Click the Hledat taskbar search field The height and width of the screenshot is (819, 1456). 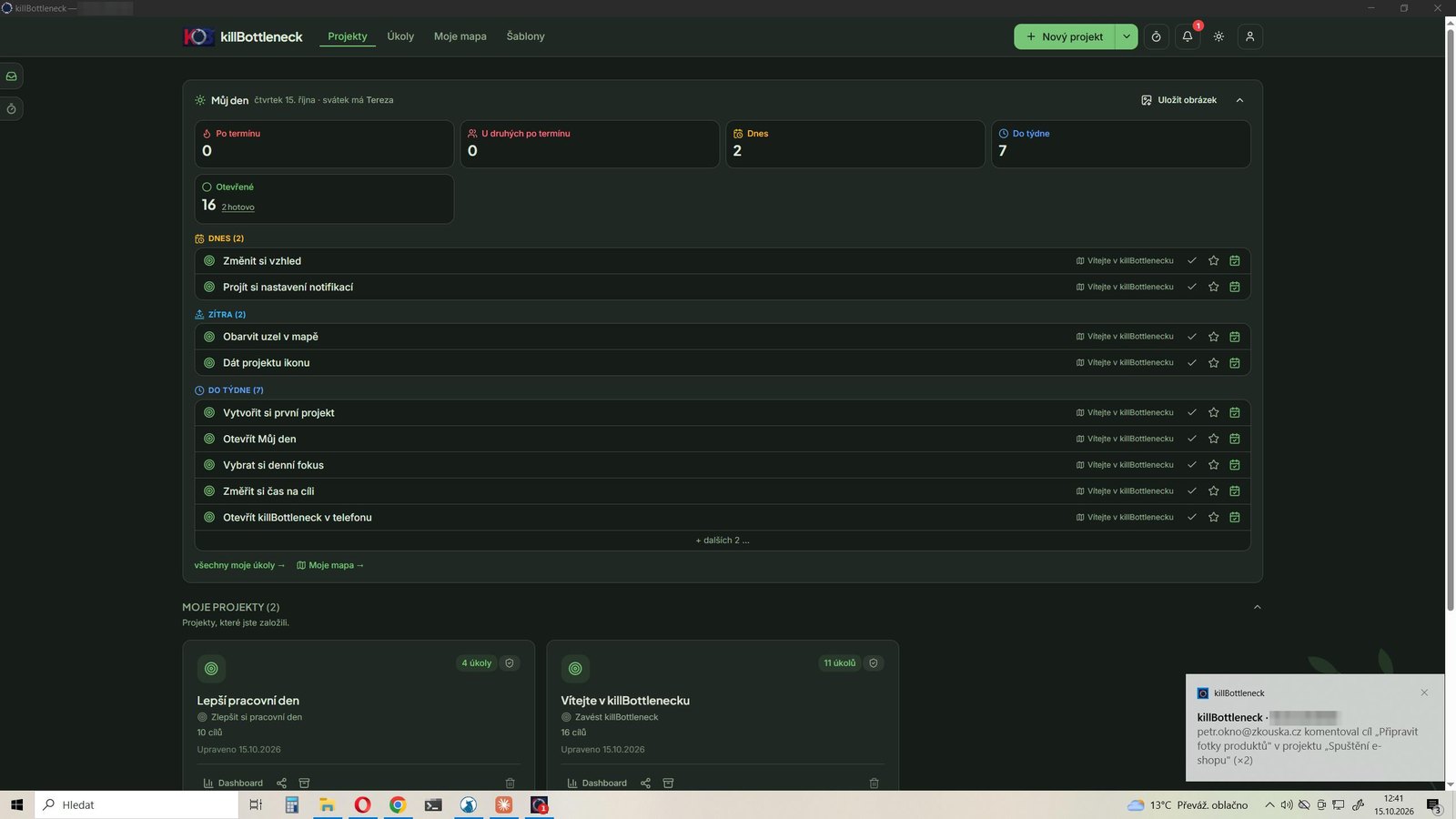(x=137, y=804)
